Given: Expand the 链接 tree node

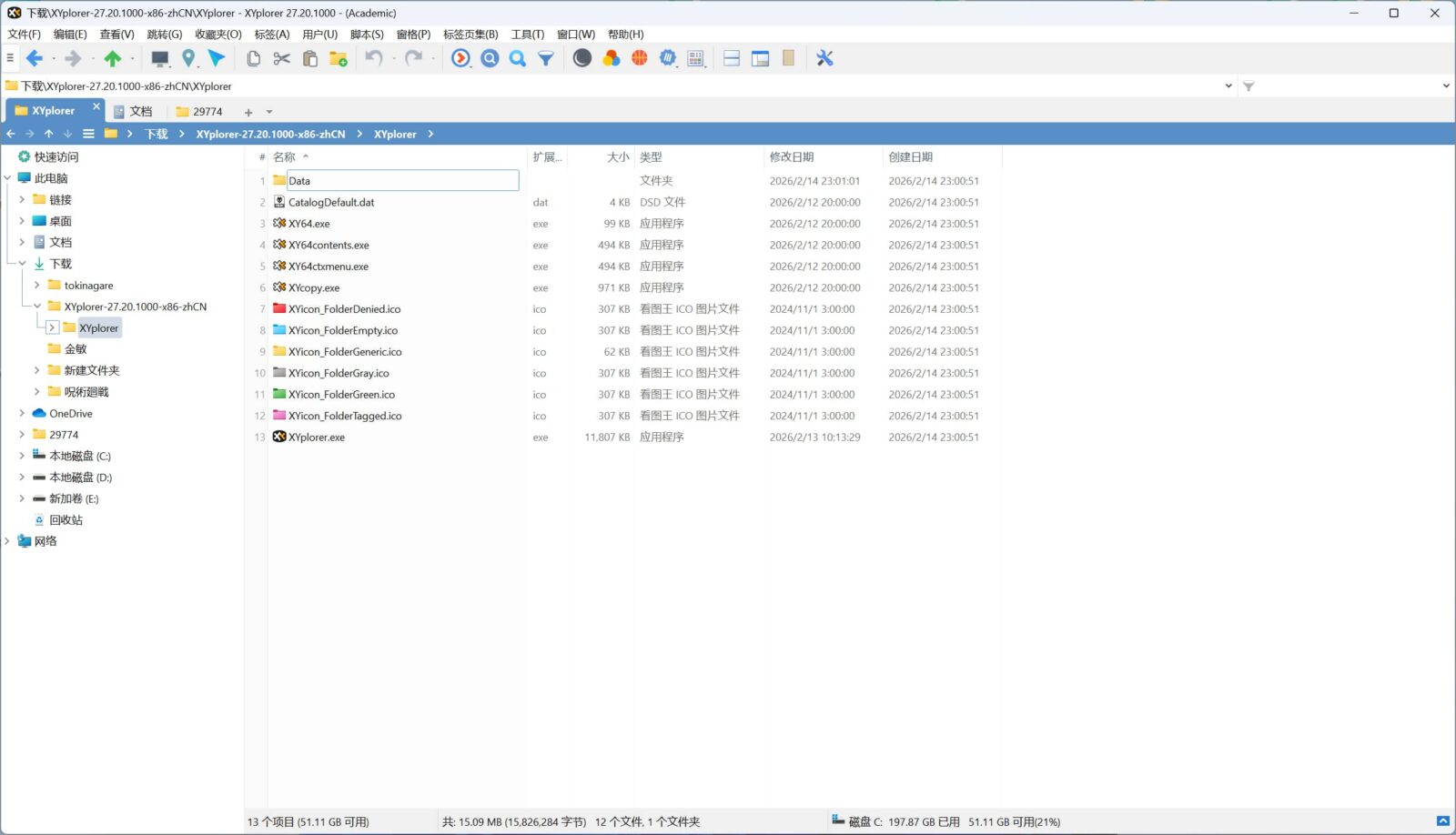Looking at the screenshot, I should 22,199.
